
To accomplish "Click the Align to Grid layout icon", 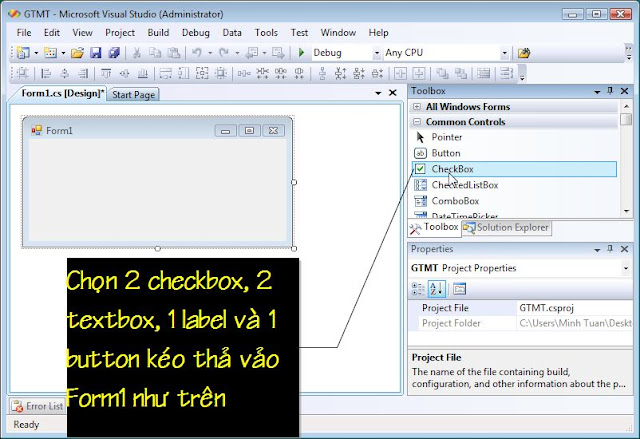I will pos(23,73).
